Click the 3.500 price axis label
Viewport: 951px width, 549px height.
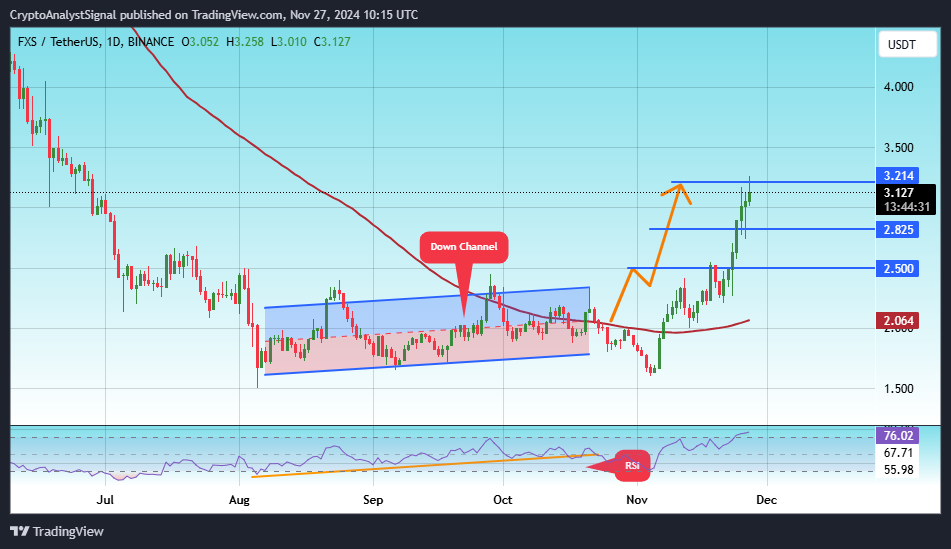[898, 148]
